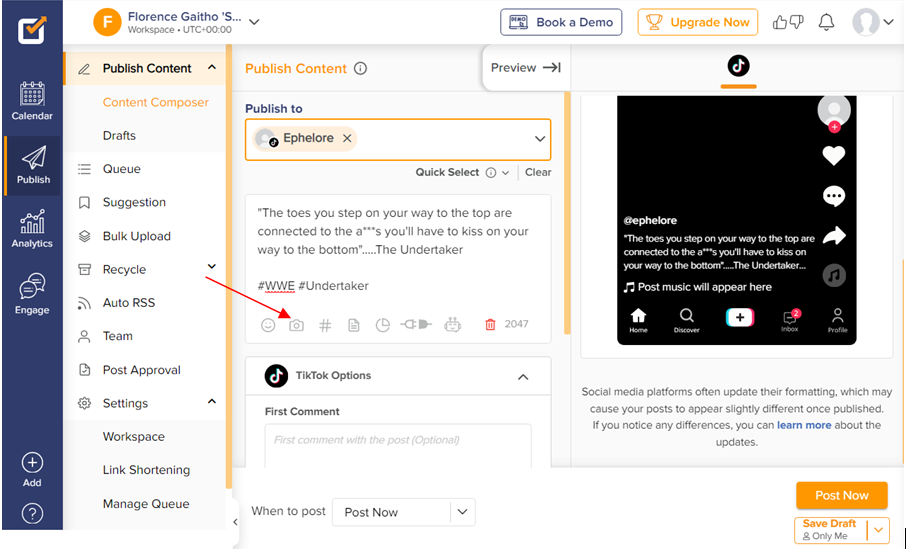Open Suggestion menu item
Image resolution: width=906 pixels, height=551 pixels.
pos(134,203)
